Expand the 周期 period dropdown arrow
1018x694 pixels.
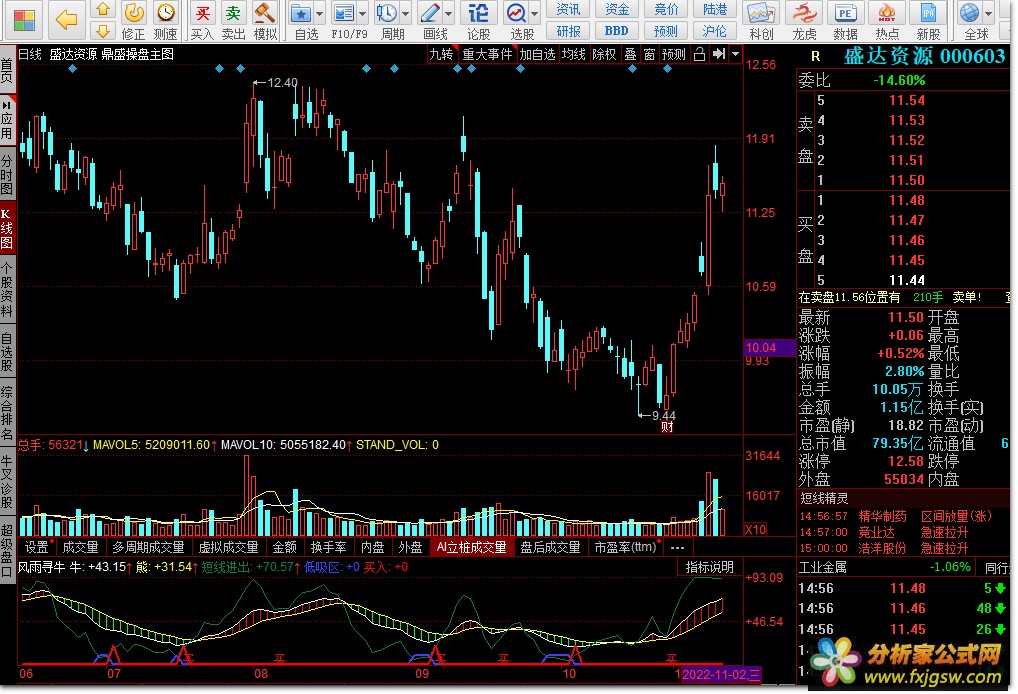click(406, 14)
